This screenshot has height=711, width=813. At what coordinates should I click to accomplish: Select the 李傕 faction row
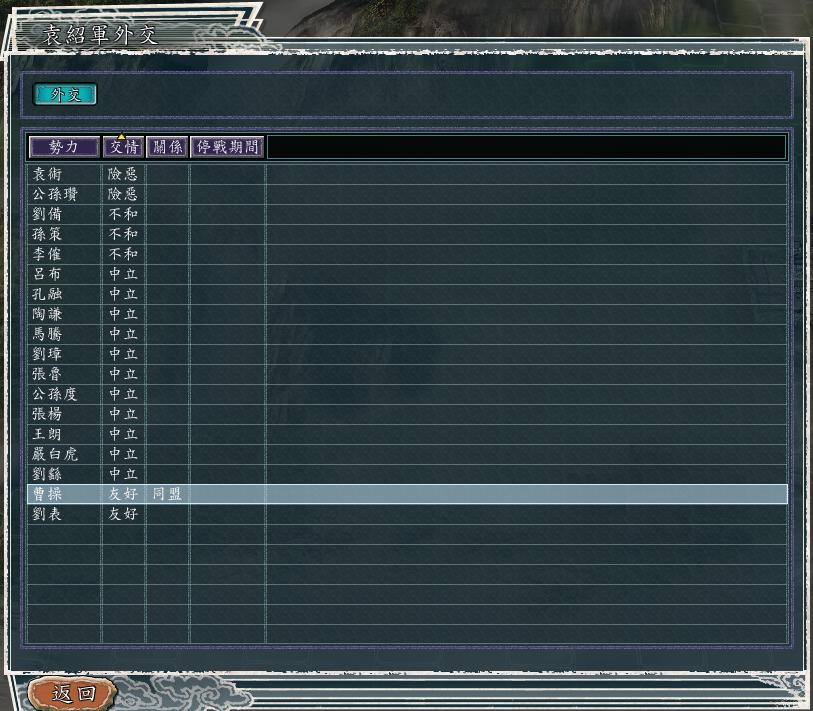pos(407,254)
